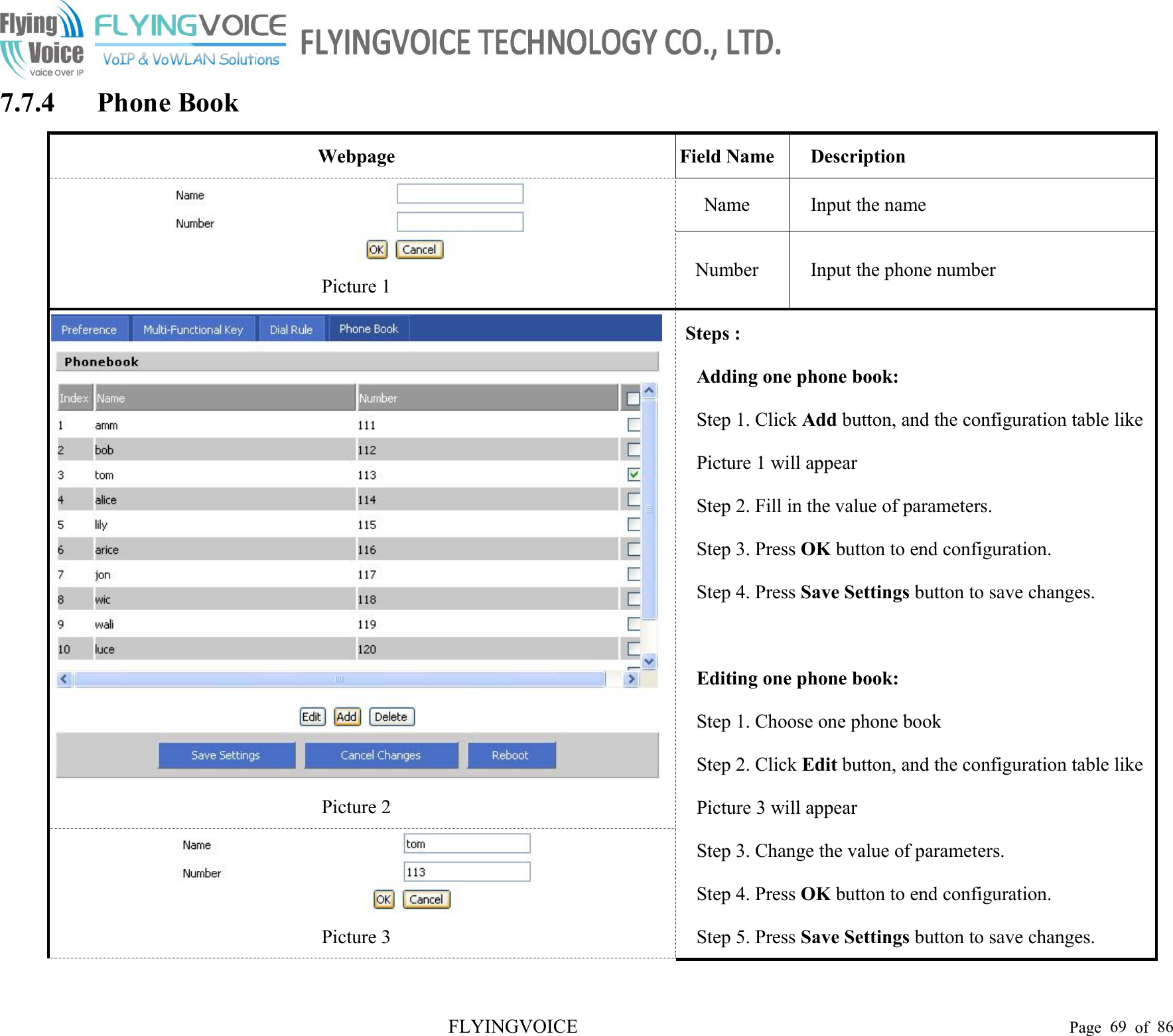Click the Number field containing 113

(x=467, y=872)
